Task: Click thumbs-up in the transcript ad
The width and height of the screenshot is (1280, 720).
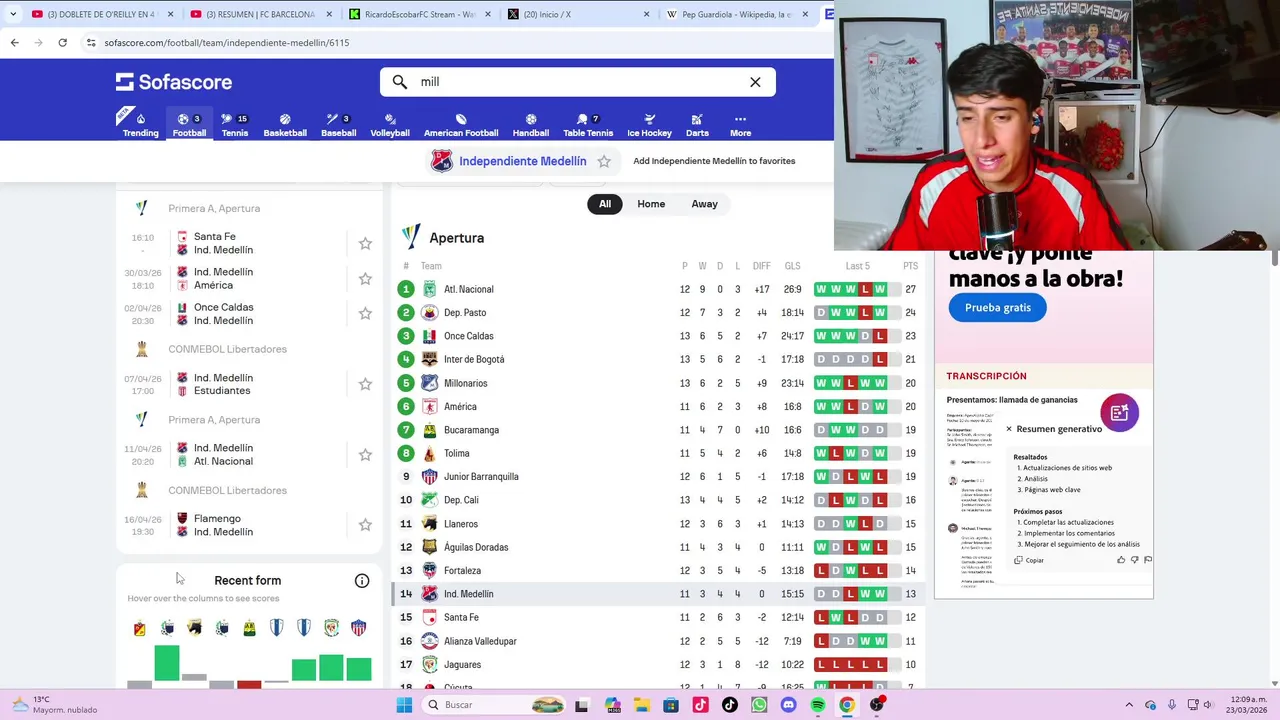Action: point(1120,560)
